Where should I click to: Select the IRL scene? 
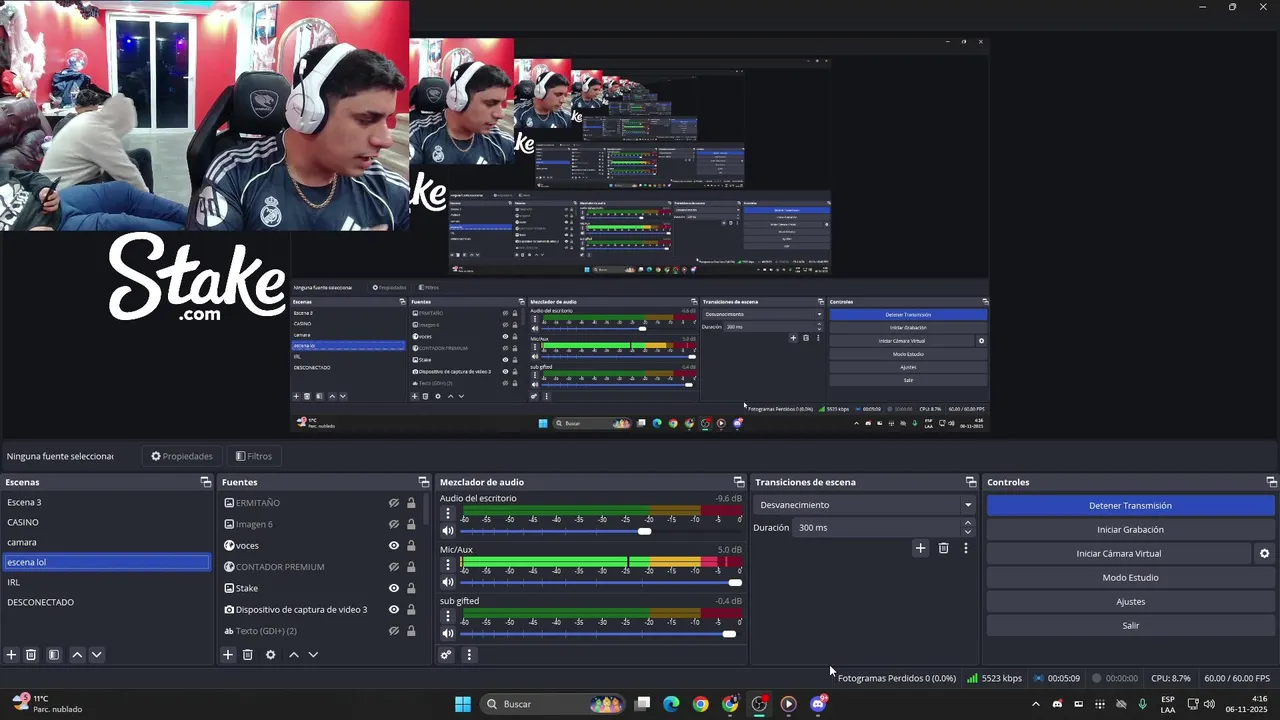[107, 582]
